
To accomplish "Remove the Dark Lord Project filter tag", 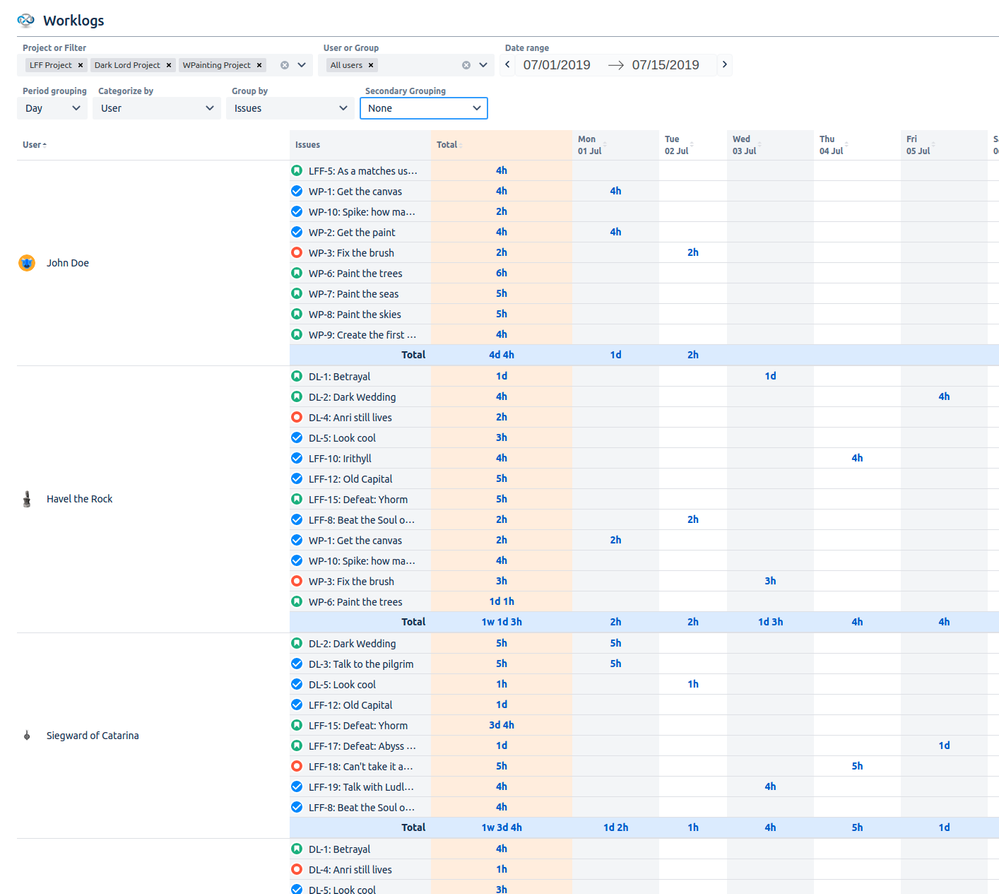I will tap(170, 65).
